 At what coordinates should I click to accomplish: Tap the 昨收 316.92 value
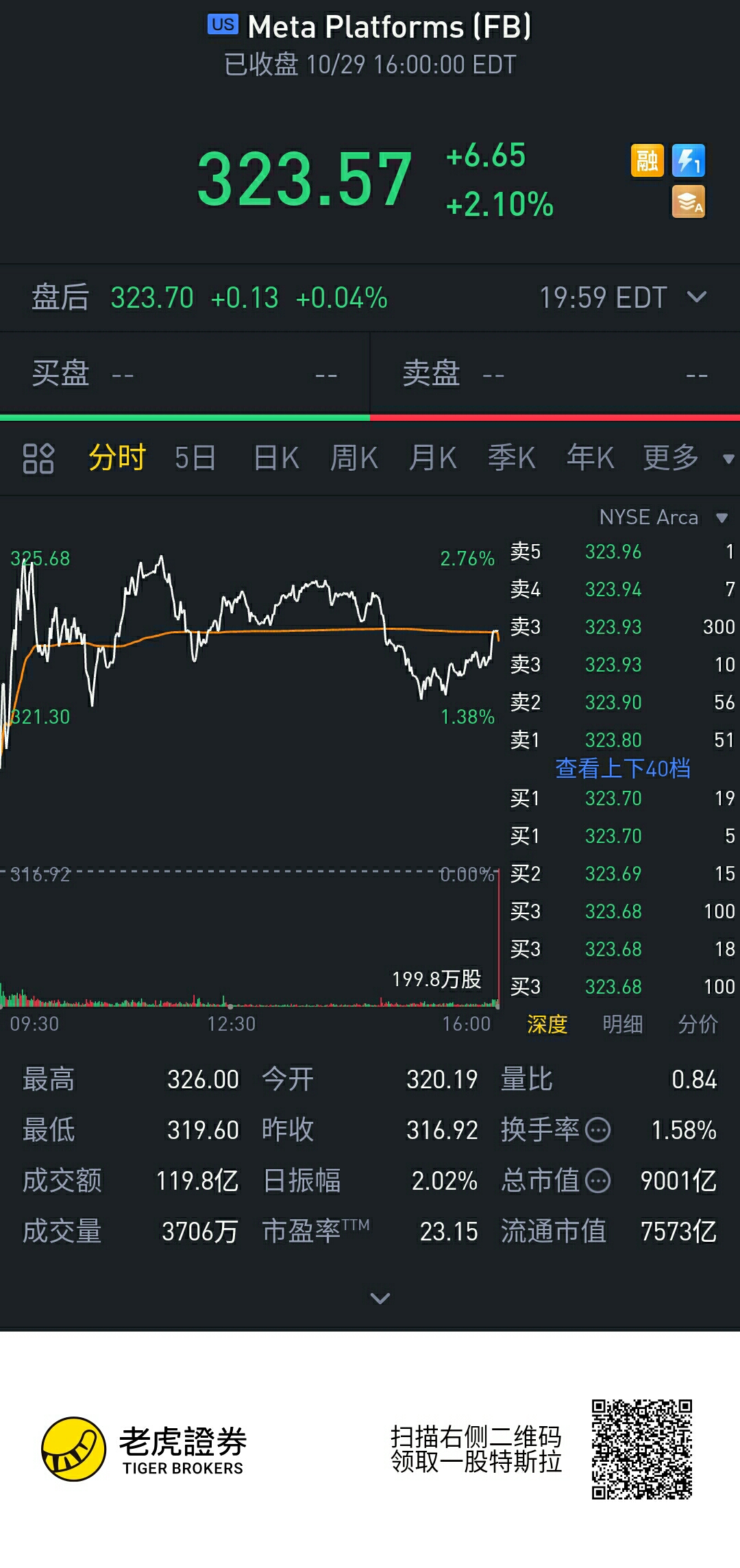[x=442, y=1130]
